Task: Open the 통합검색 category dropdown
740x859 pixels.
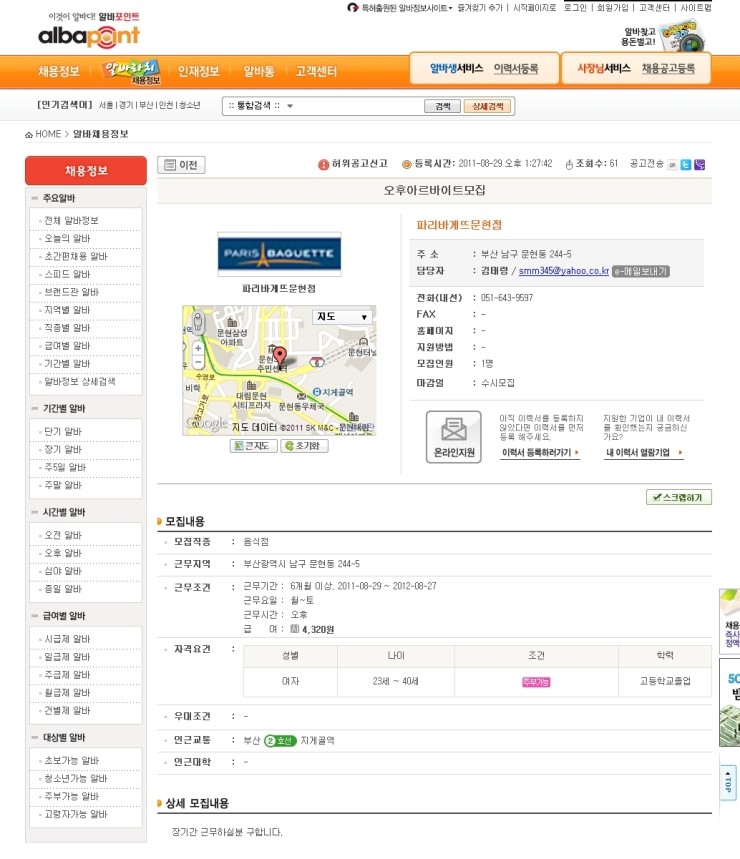Action: (x=261, y=106)
